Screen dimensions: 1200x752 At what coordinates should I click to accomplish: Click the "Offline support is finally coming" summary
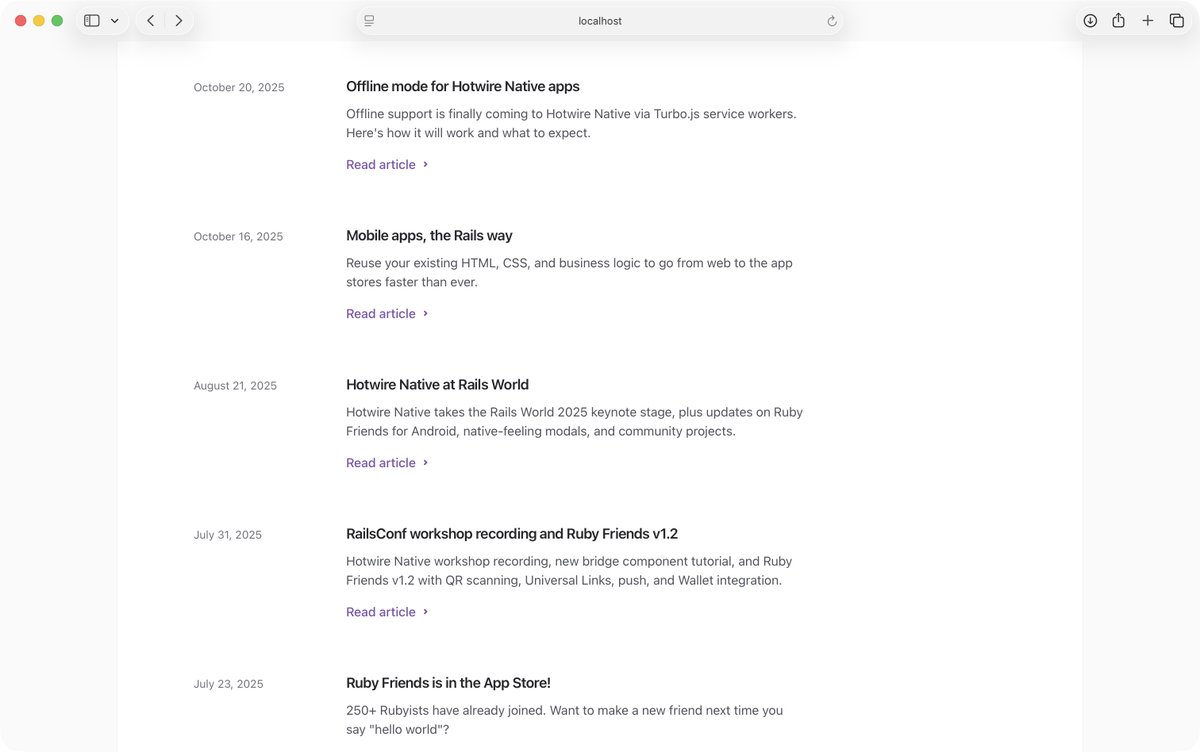click(571, 123)
